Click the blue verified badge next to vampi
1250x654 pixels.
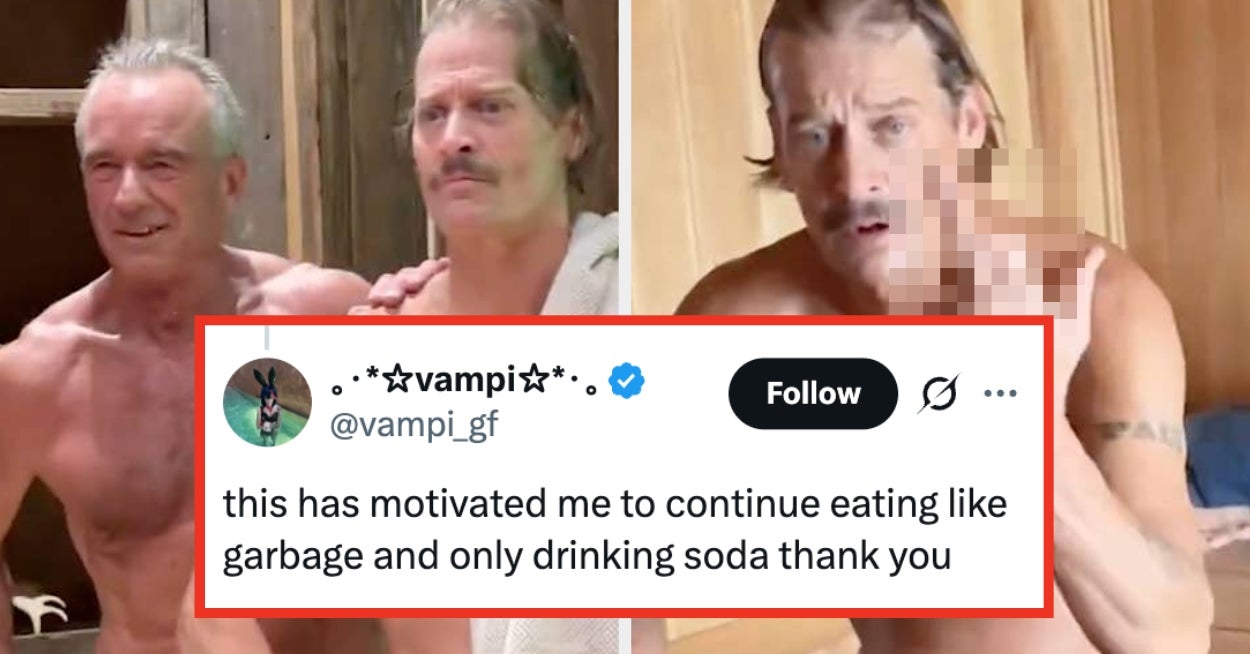(625, 378)
